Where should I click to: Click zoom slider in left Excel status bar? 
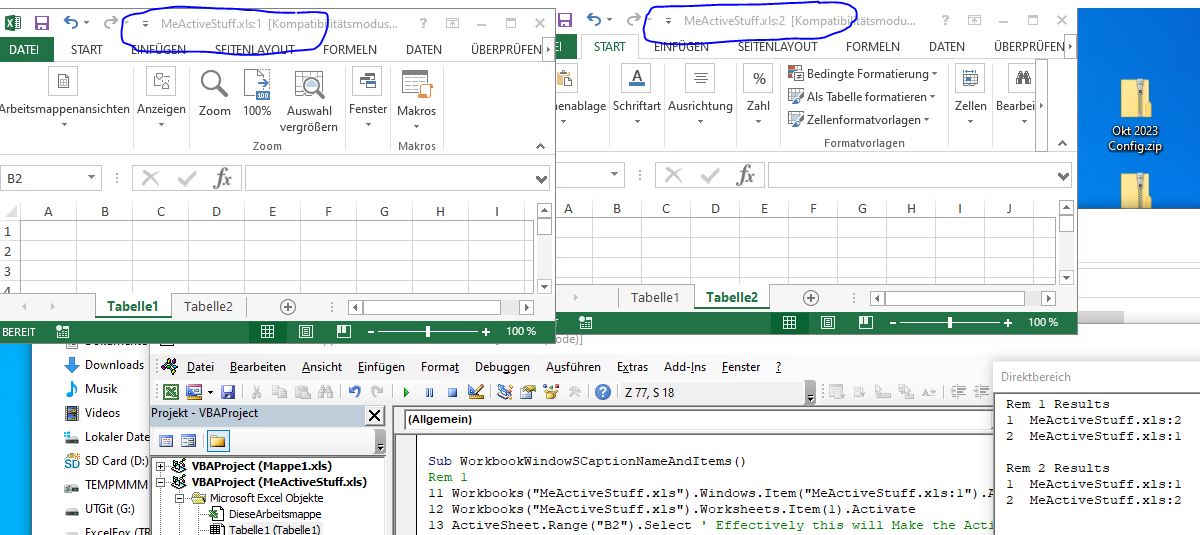(428, 331)
